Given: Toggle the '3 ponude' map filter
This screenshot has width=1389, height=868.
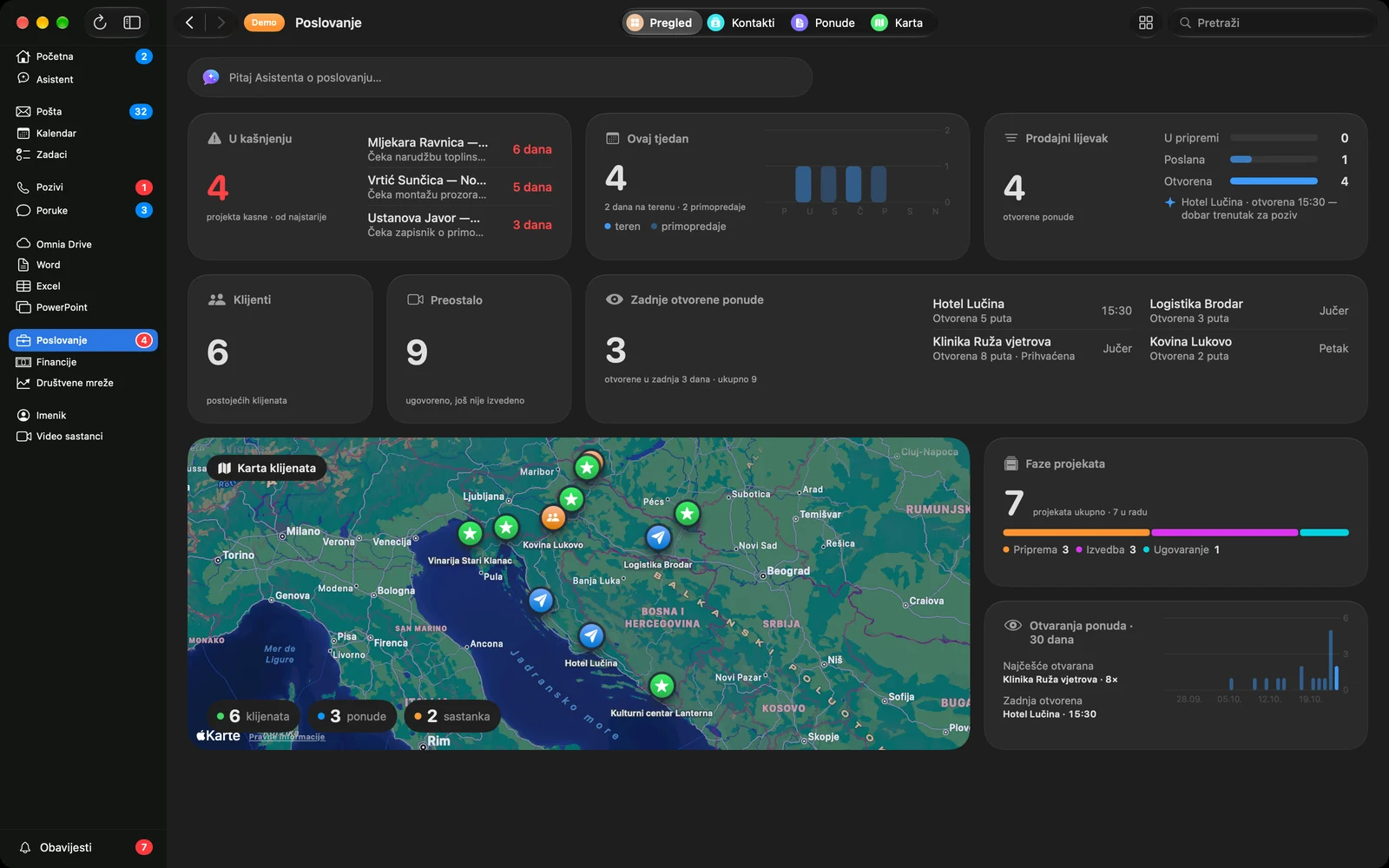Looking at the screenshot, I should pos(352,716).
